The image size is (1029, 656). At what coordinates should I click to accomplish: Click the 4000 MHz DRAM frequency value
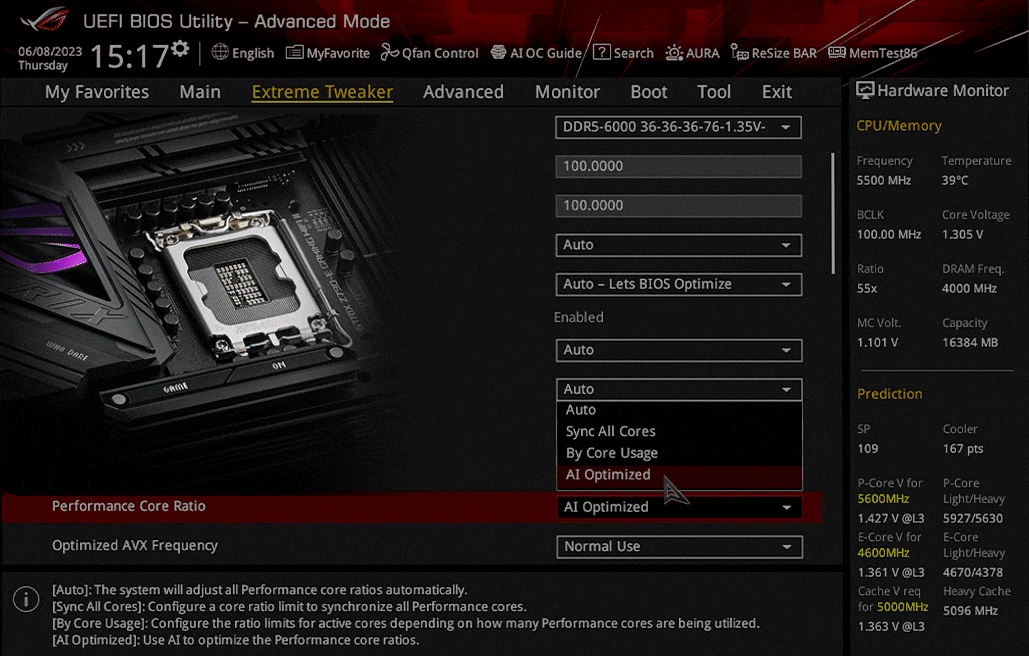(969, 289)
